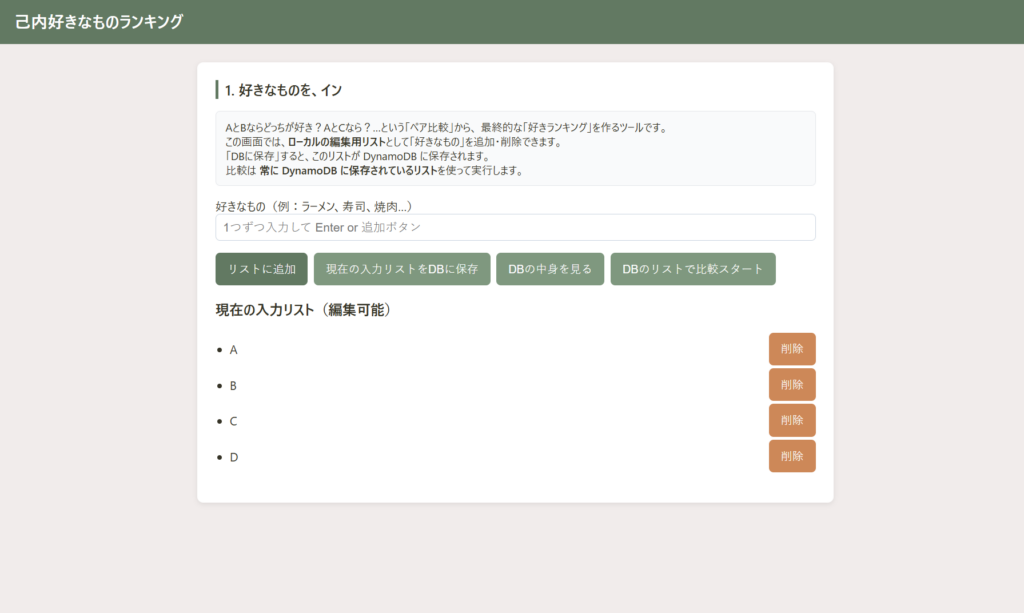Select list entry B text

click(234, 386)
